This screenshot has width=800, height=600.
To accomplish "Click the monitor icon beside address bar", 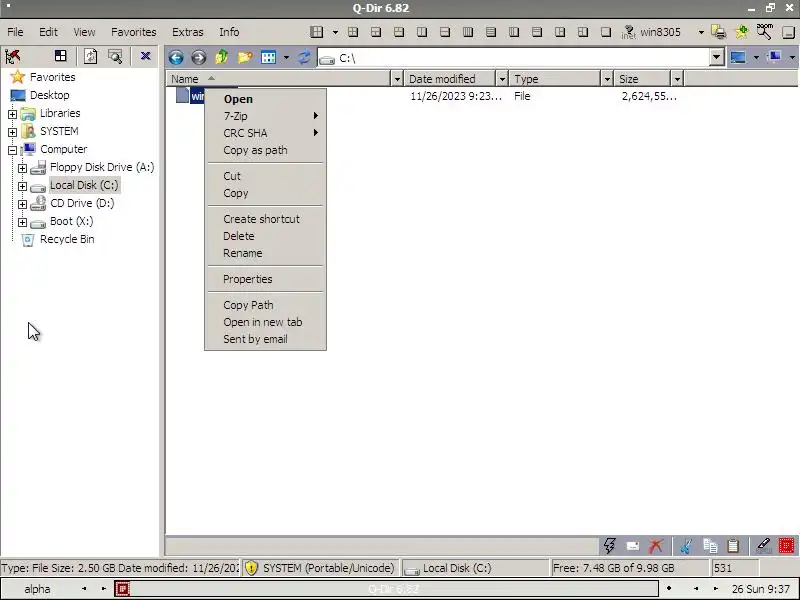I will 738,57.
